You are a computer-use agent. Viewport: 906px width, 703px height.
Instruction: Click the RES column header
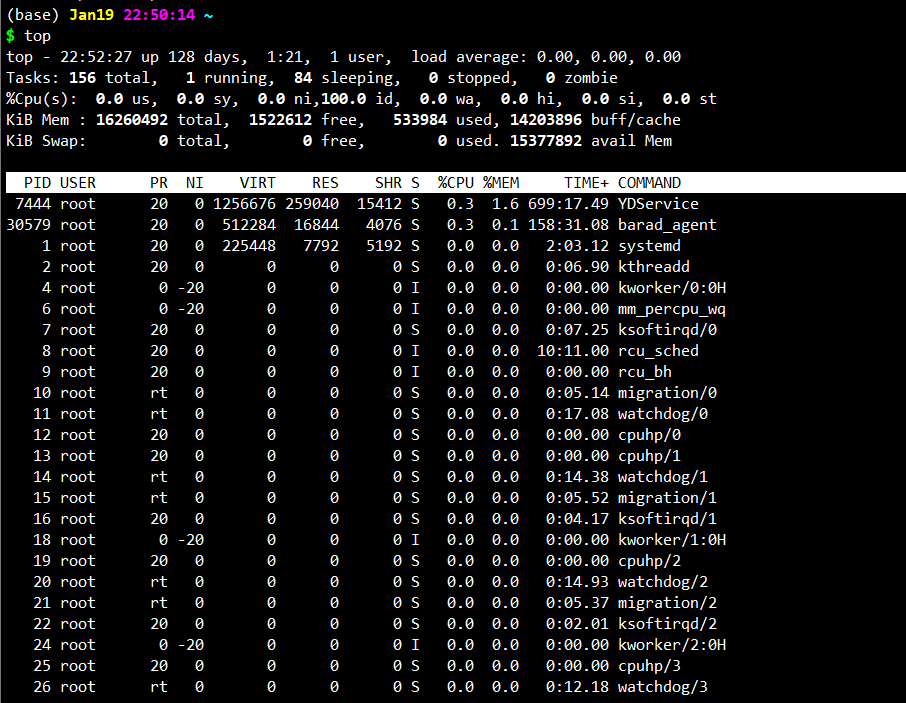tap(325, 183)
